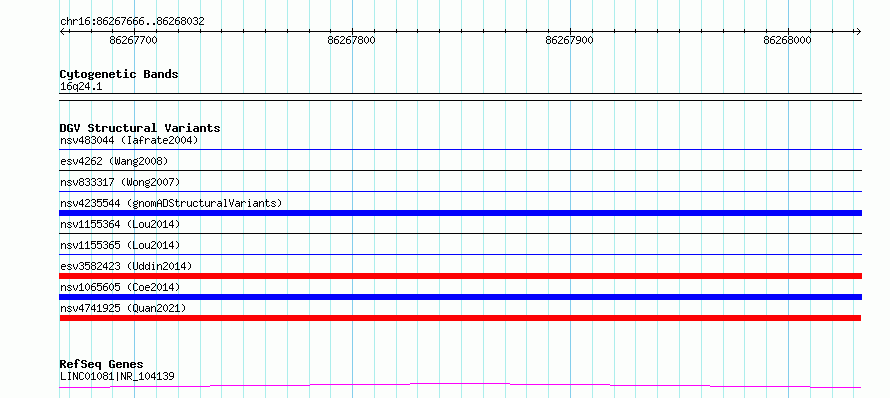Click the red bar under esv3582423
The image size is (890, 398).
tap(460, 276)
